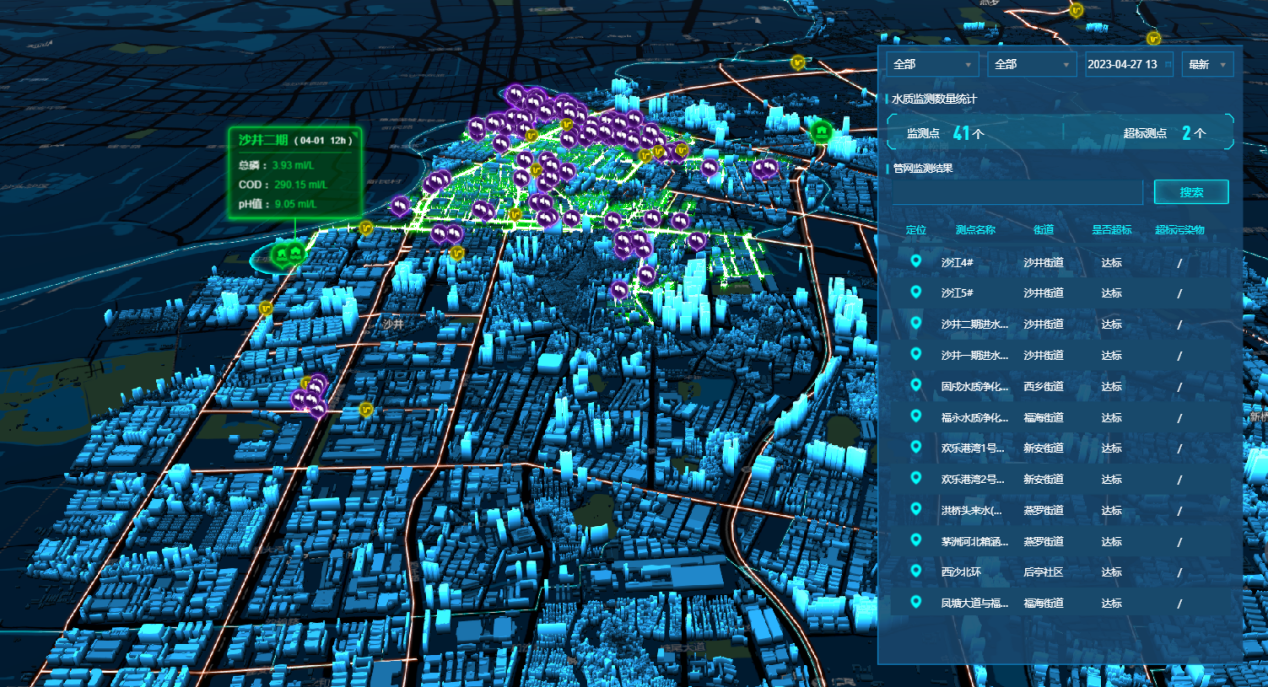
Task: Open the 最新 dropdown
Action: [x=1207, y=64]
